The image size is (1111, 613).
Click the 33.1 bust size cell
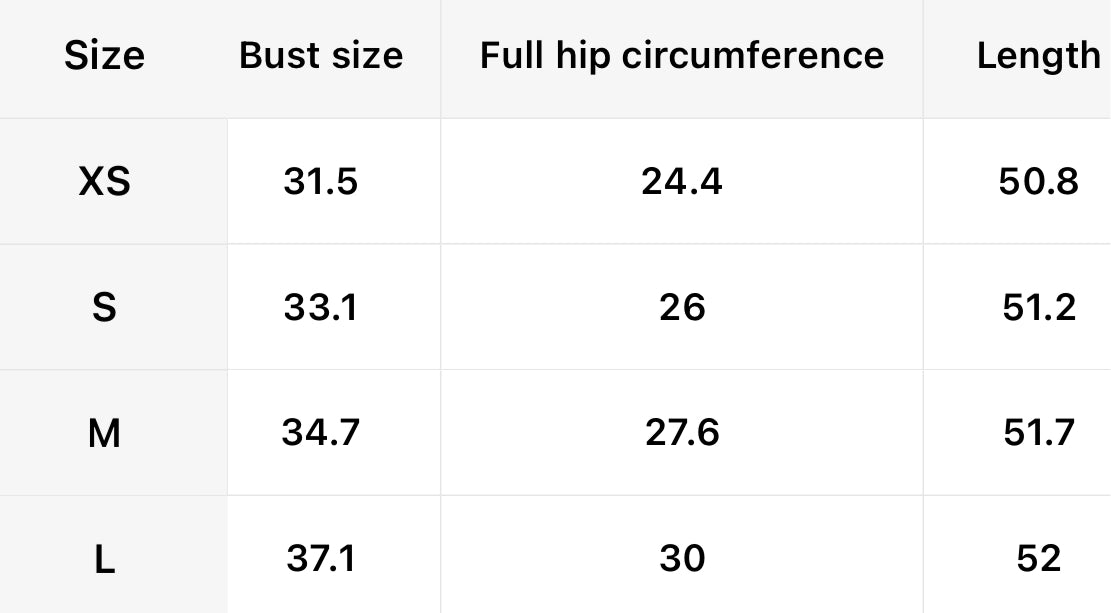[x=321, y=308]
